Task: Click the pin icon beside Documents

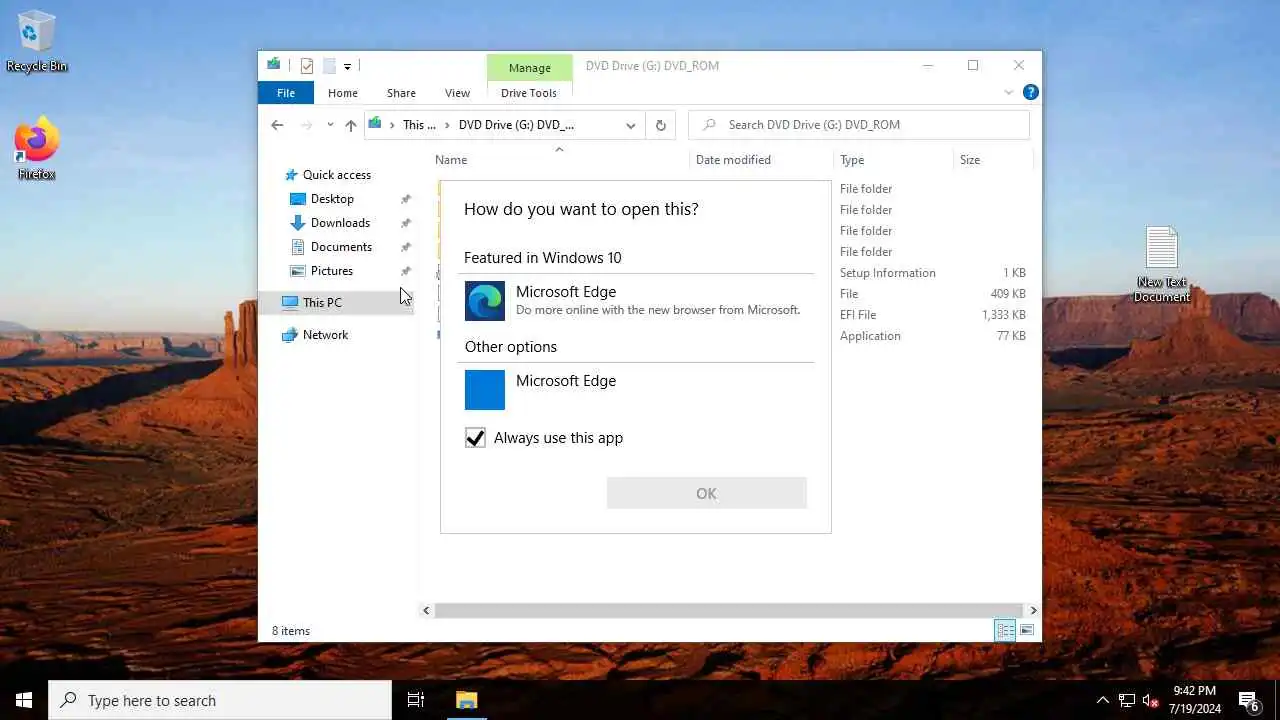Action: [405, 247]
